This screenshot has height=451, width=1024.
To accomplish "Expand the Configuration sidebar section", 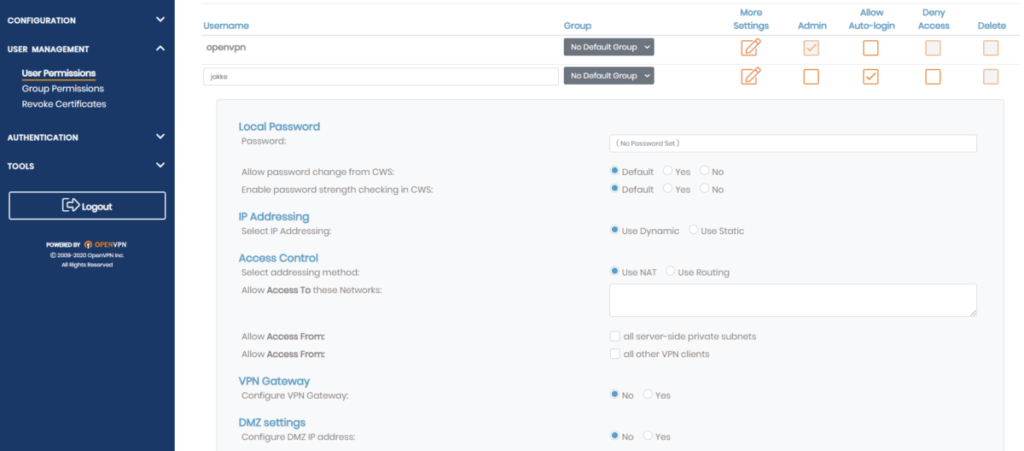I will pos(87,19).
